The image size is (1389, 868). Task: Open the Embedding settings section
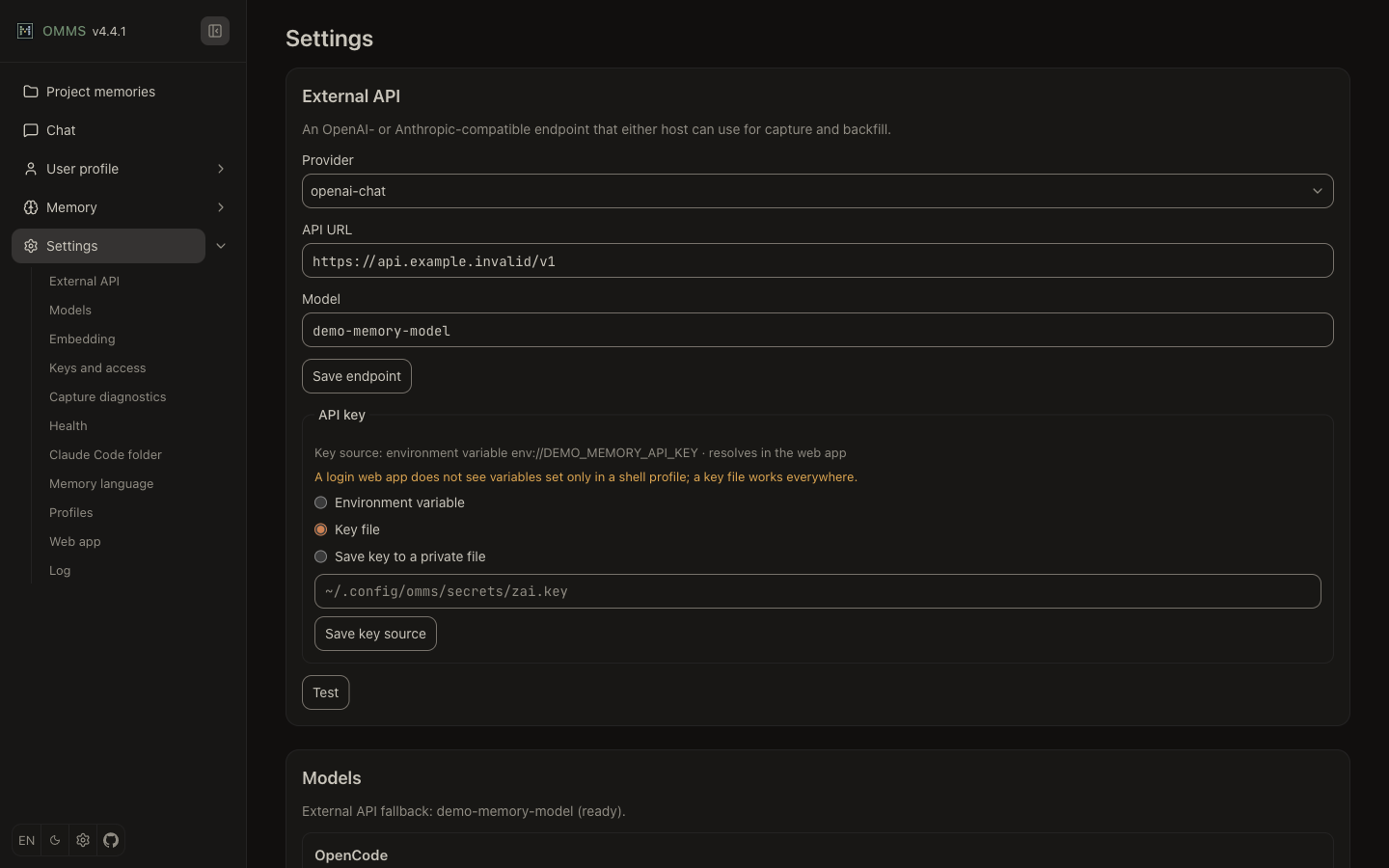tap(82, 339)
